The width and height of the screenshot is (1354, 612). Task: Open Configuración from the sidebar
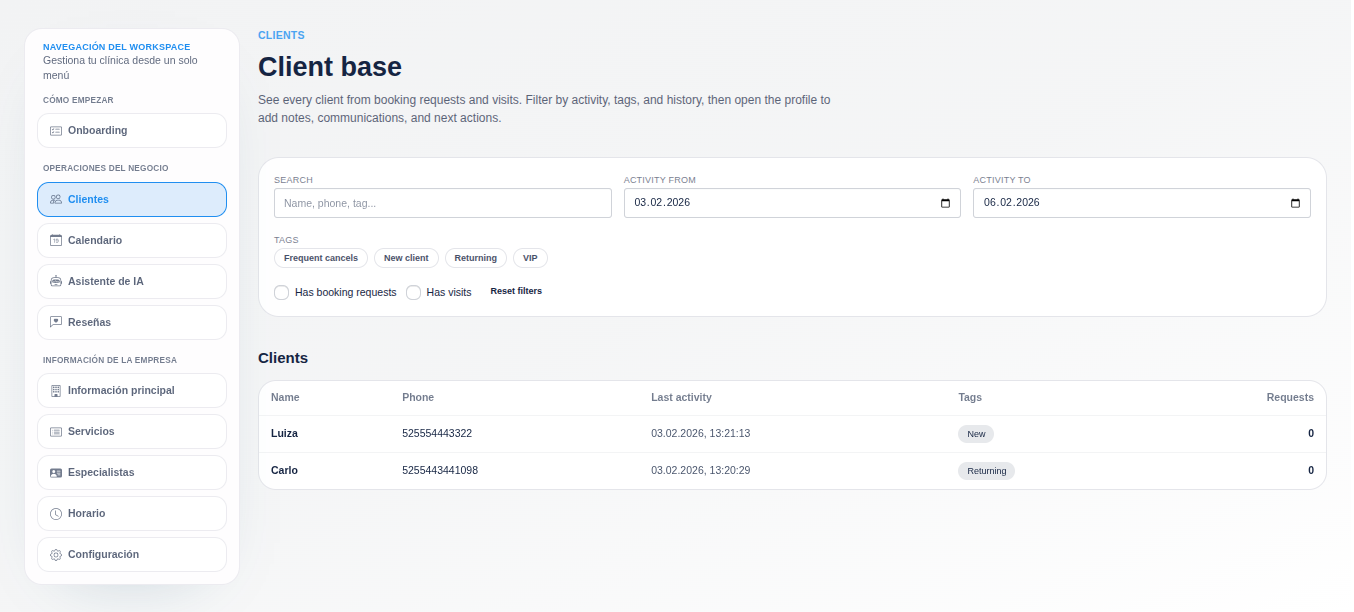point(131,555)
